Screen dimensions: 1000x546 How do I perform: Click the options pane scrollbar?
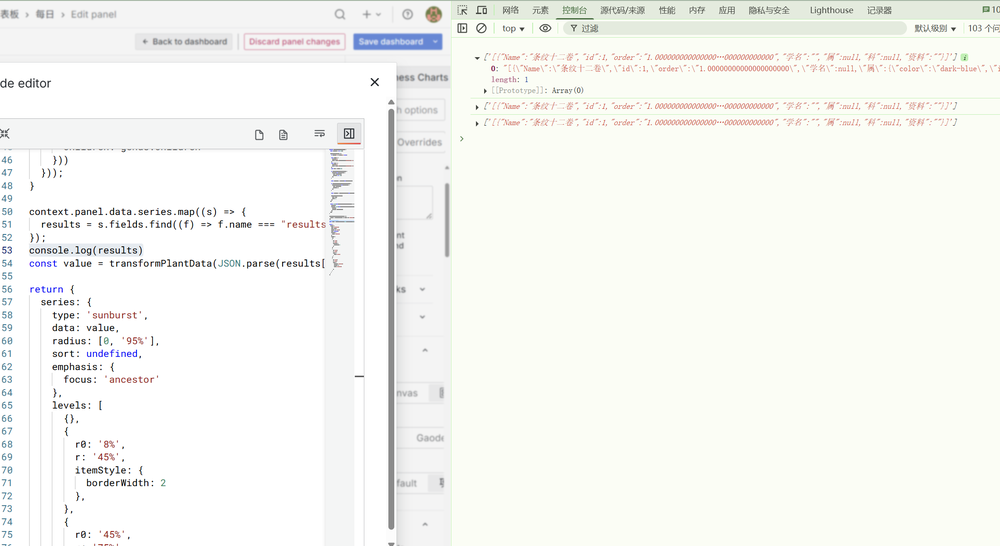447,220
